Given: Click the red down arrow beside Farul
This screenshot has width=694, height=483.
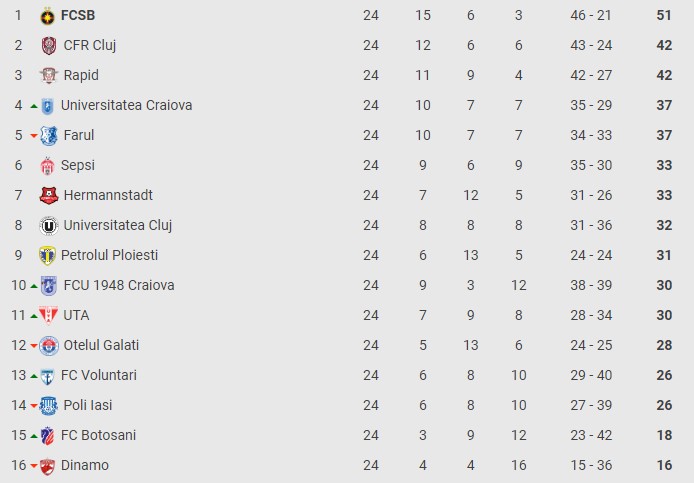Looking at the screenshot, I should click(34, 136).
